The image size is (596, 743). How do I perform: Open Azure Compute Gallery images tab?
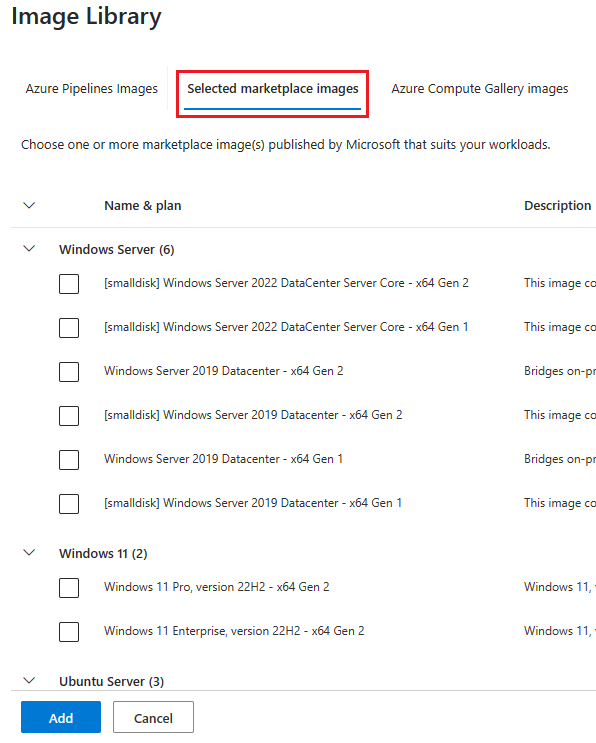click(479, 89)
